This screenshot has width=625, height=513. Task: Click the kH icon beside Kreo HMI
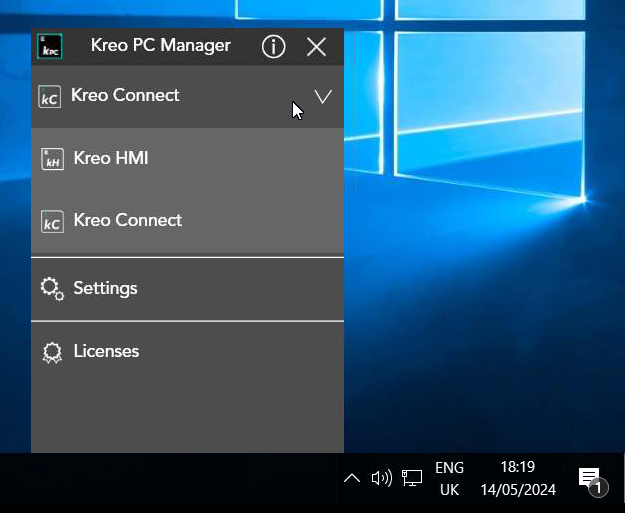[x=52, y=159]
